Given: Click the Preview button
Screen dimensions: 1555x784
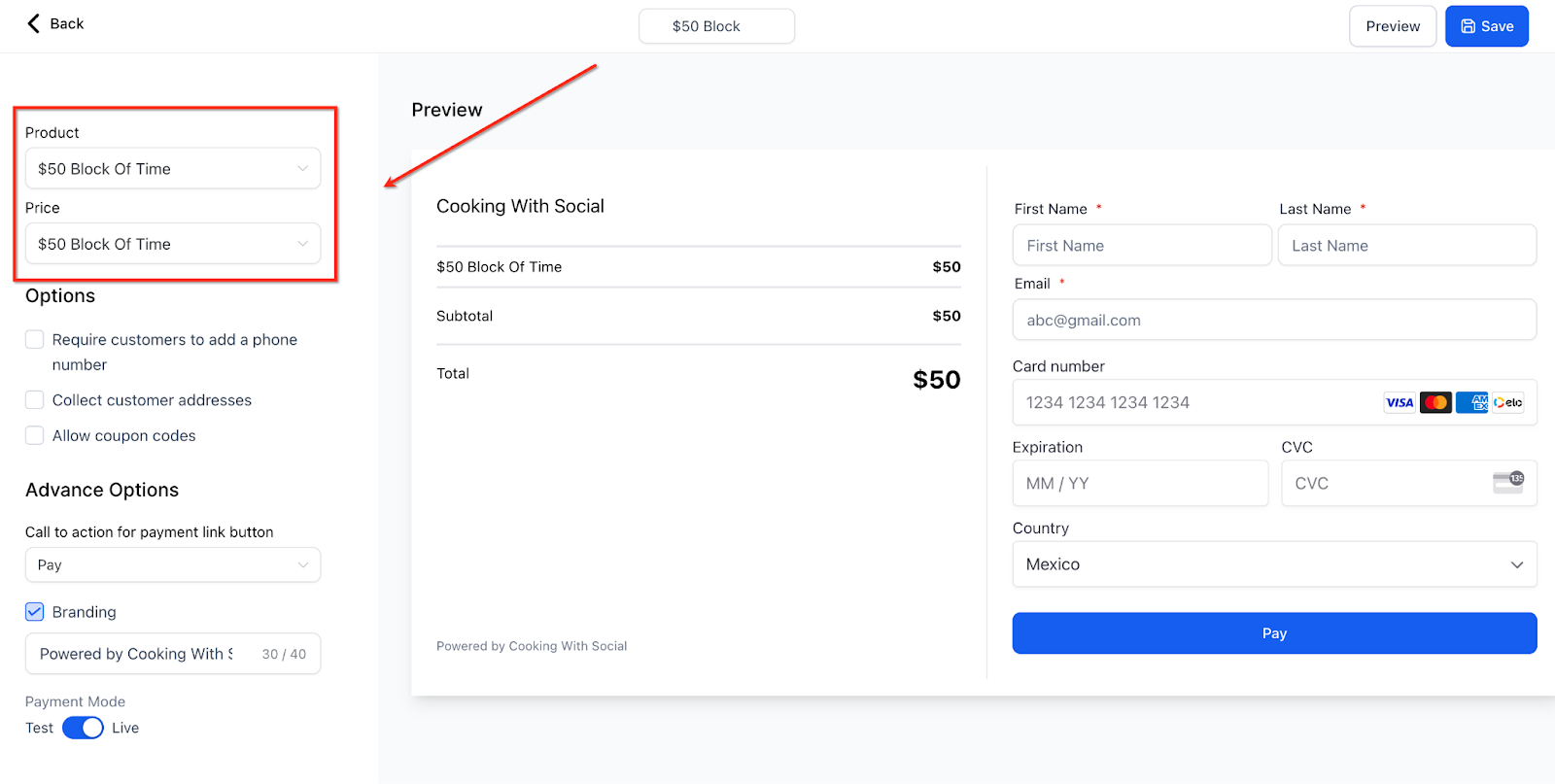Looking at the screenshot, I should (x=1393, y=26).
